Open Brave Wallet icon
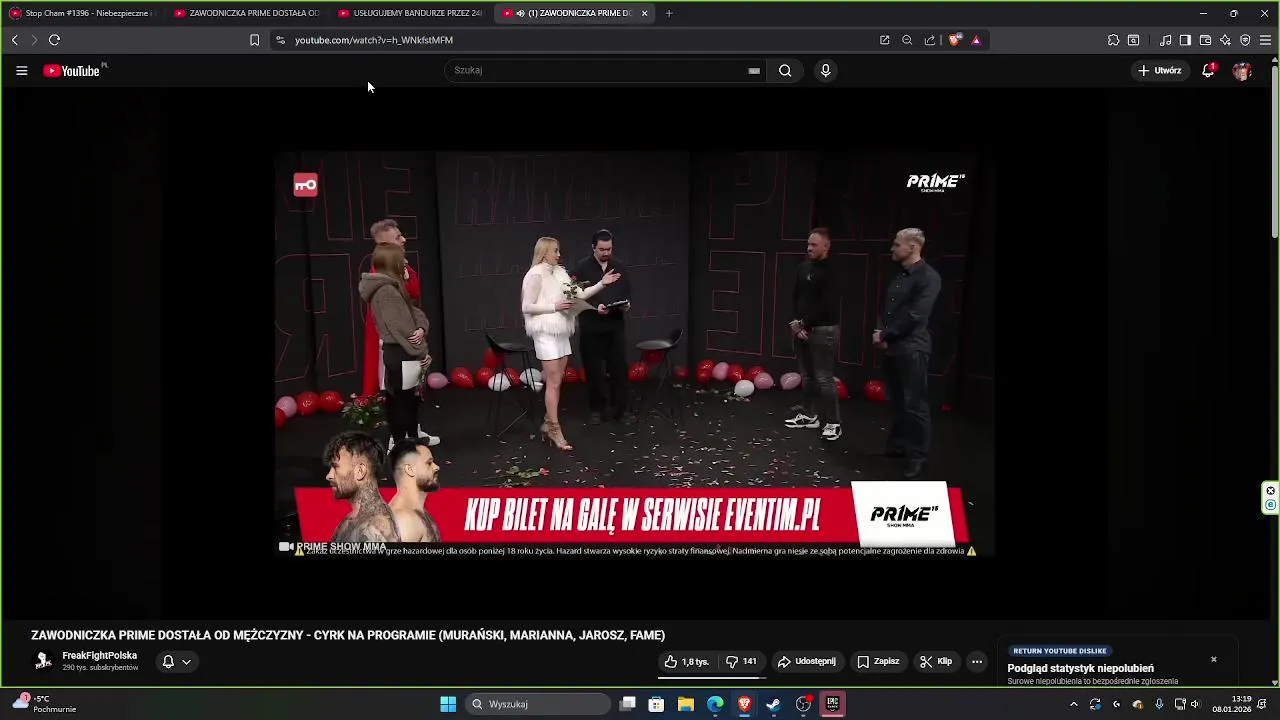Screen dimensions: 1280x720 click(x=1205, y=40)
